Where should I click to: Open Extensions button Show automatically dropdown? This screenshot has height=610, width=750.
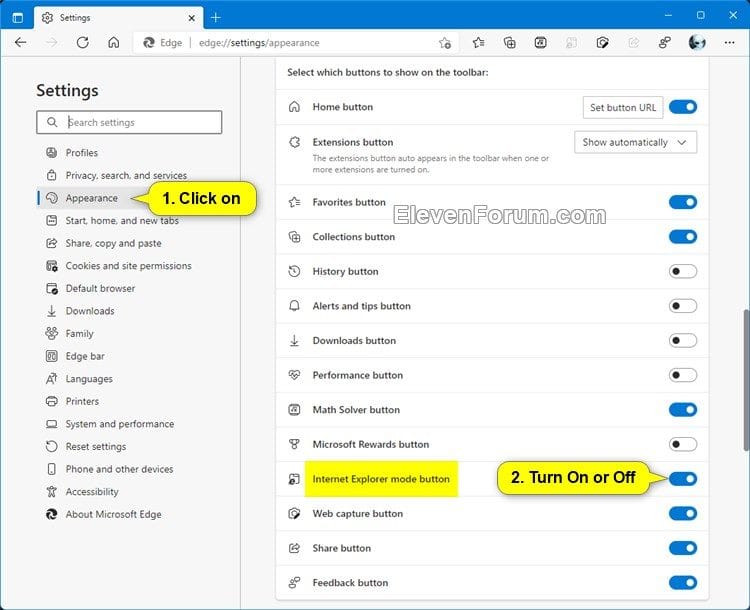click(635, 142)
